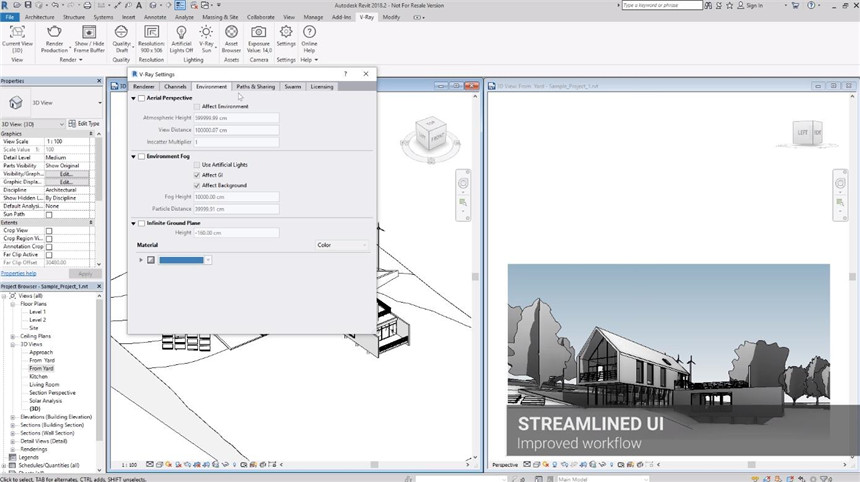Toggle Artificial Lights Off icon
This screenshot has width=860, height=482.
click(182, 33)
